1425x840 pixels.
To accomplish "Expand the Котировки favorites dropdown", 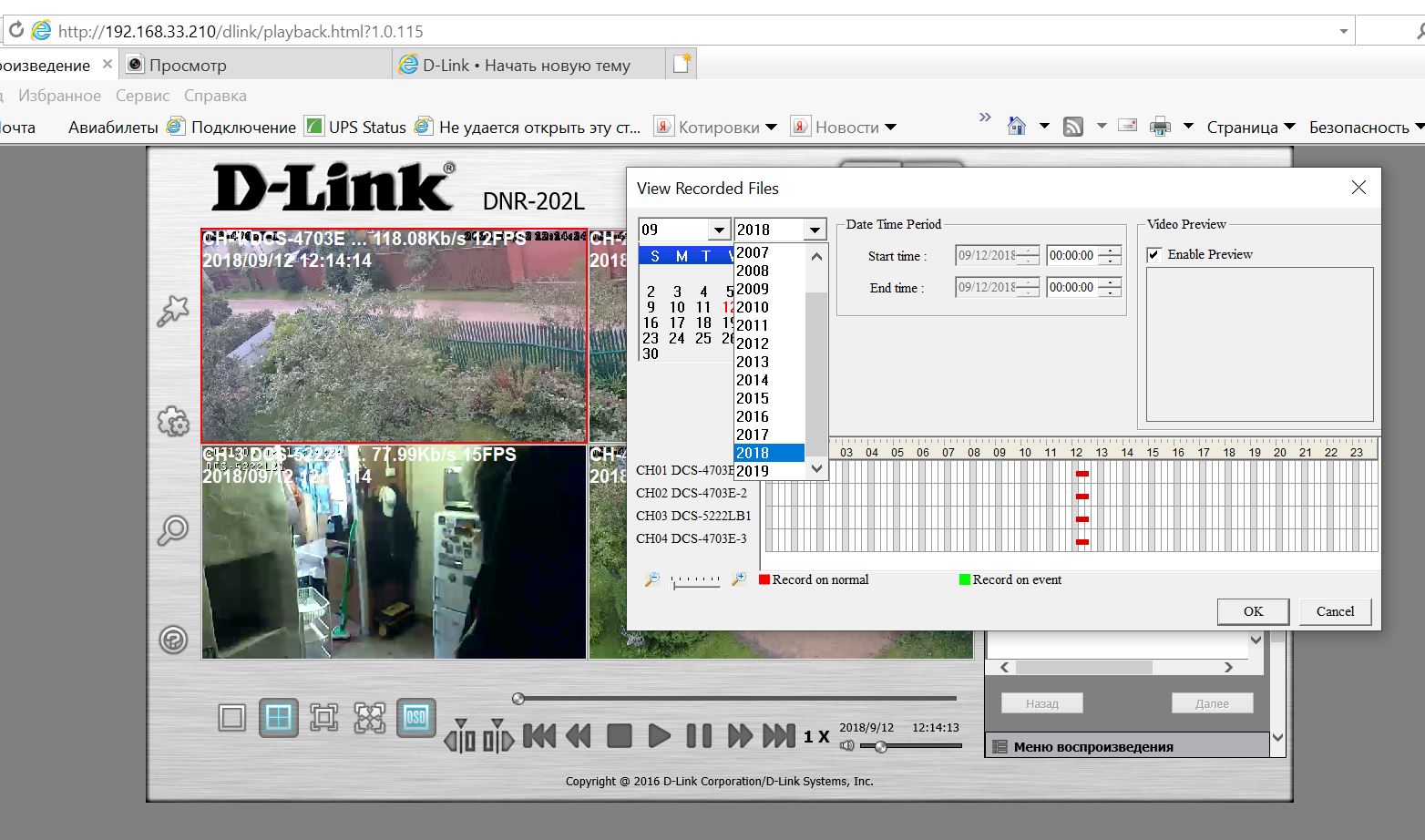I will point(771,127).
